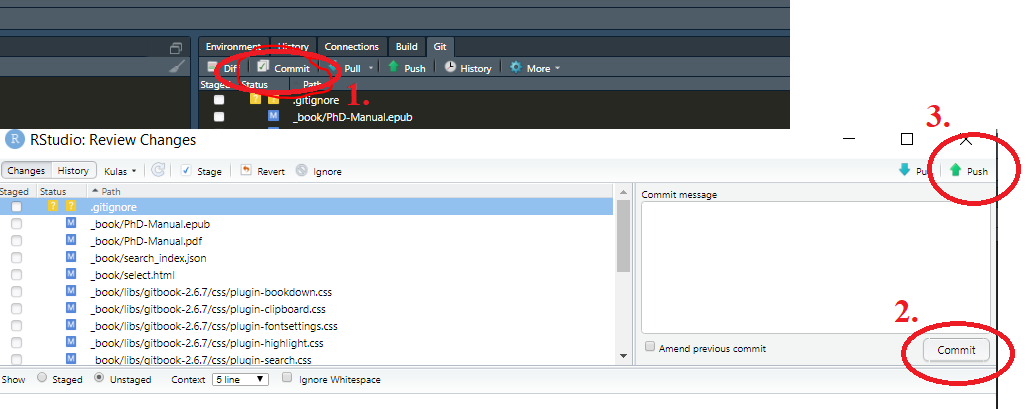Image resolution: width=1030 pixels, height=409 pixels.
Task: Check the staged box for _book/PhD-Manual.pdf
Action: pyautogui.click(x=16, y=241)
